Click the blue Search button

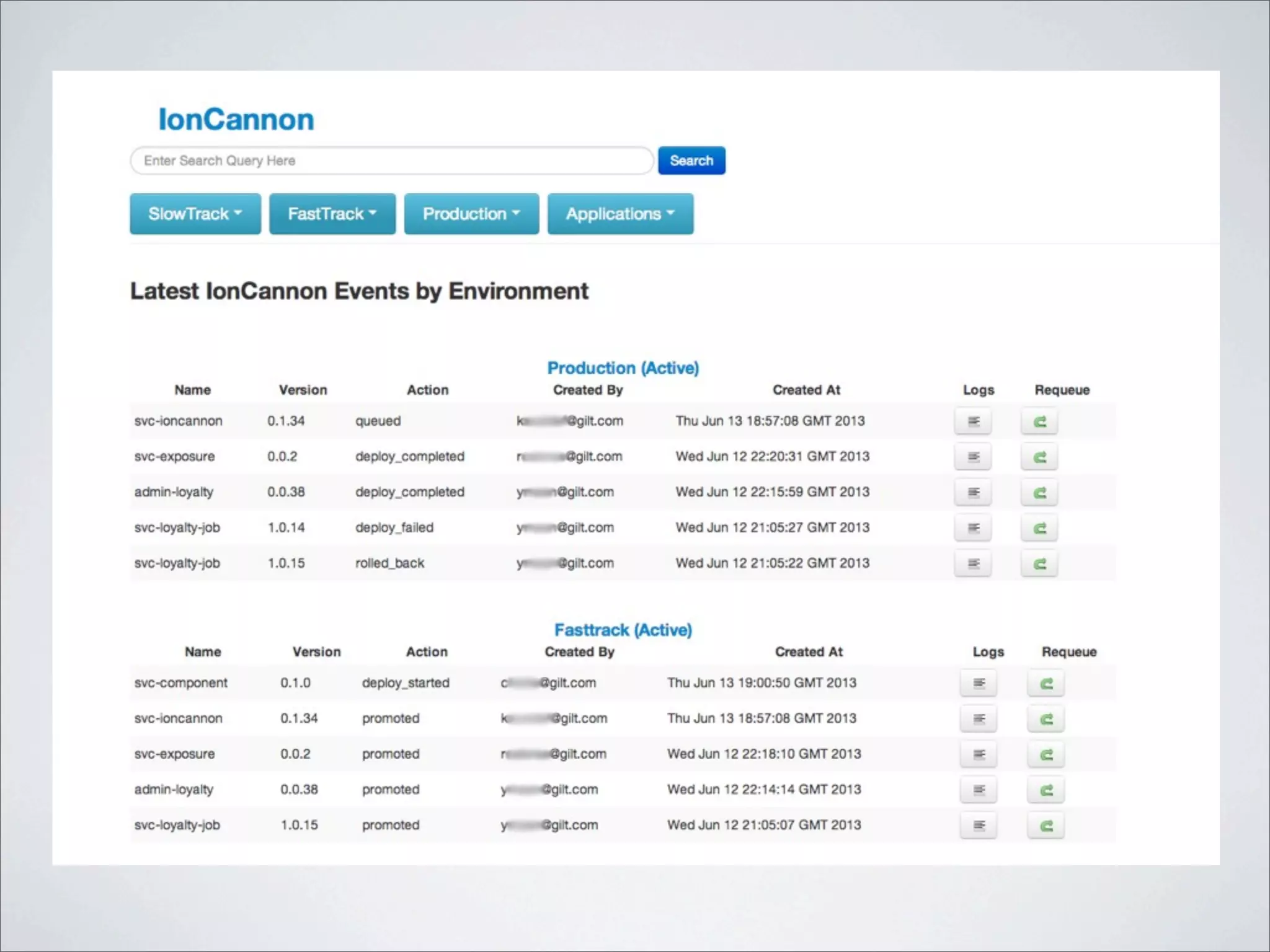[691, 161]
